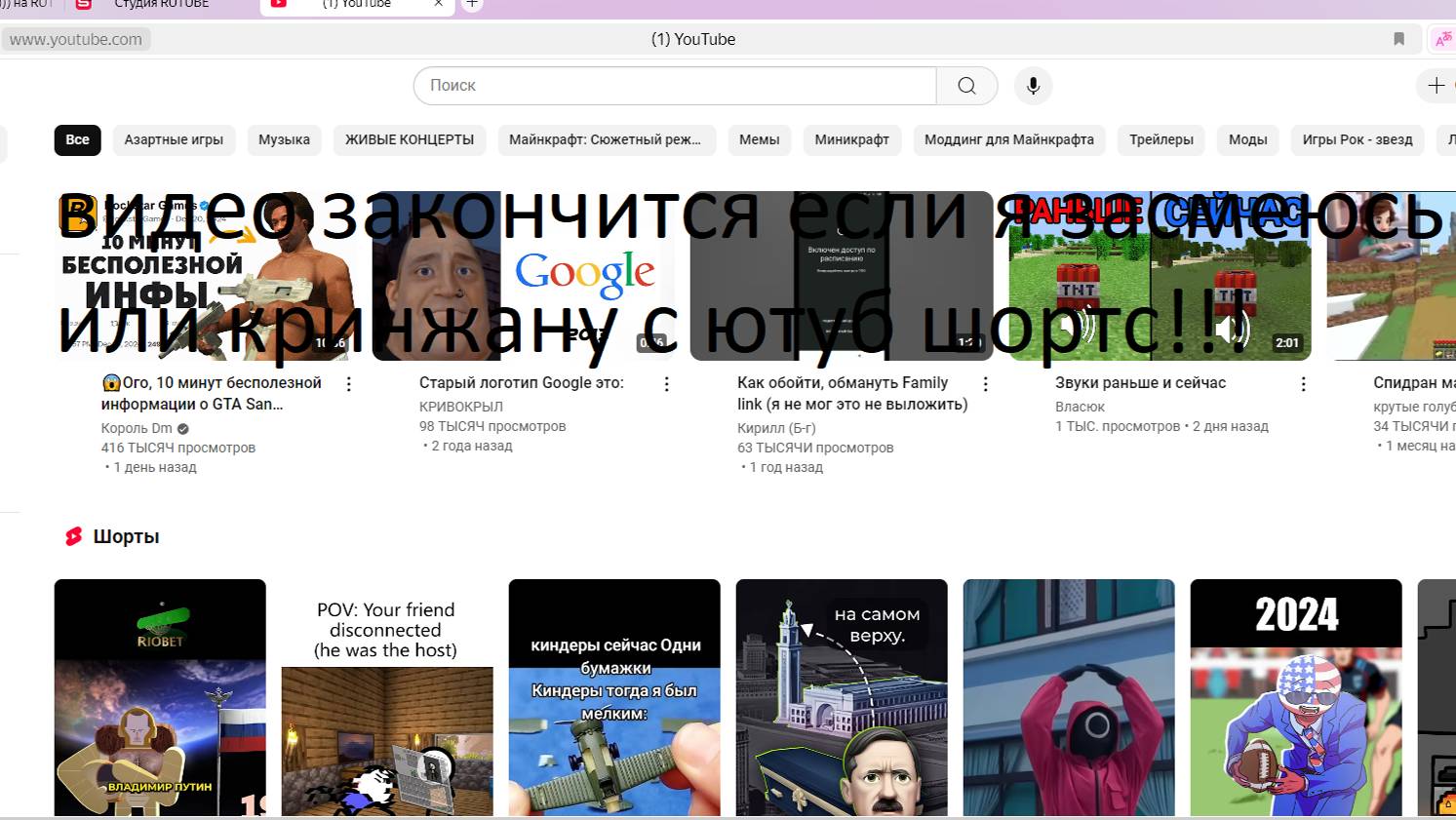Open menu for Звуки раньше и сейчас video
The height and width of the screenshot is (820, 1456).
[1303, 384]
